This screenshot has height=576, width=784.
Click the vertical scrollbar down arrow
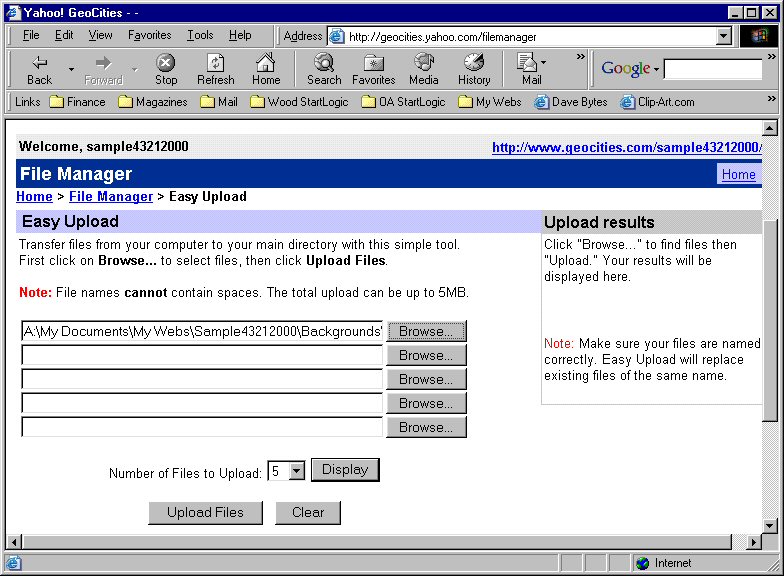770,526
